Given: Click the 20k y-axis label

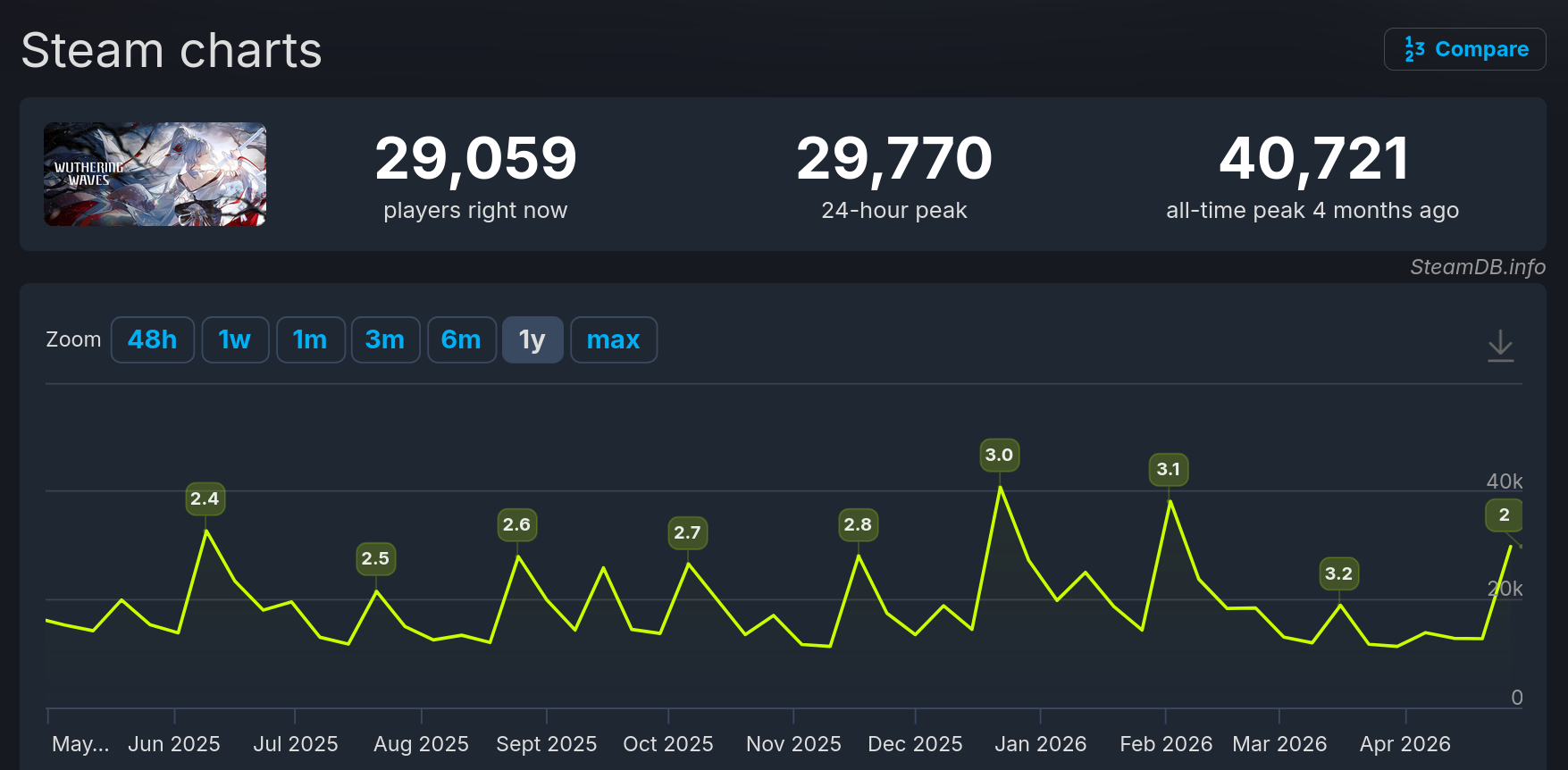Looking at the screenshot, I should [1505, 589].
